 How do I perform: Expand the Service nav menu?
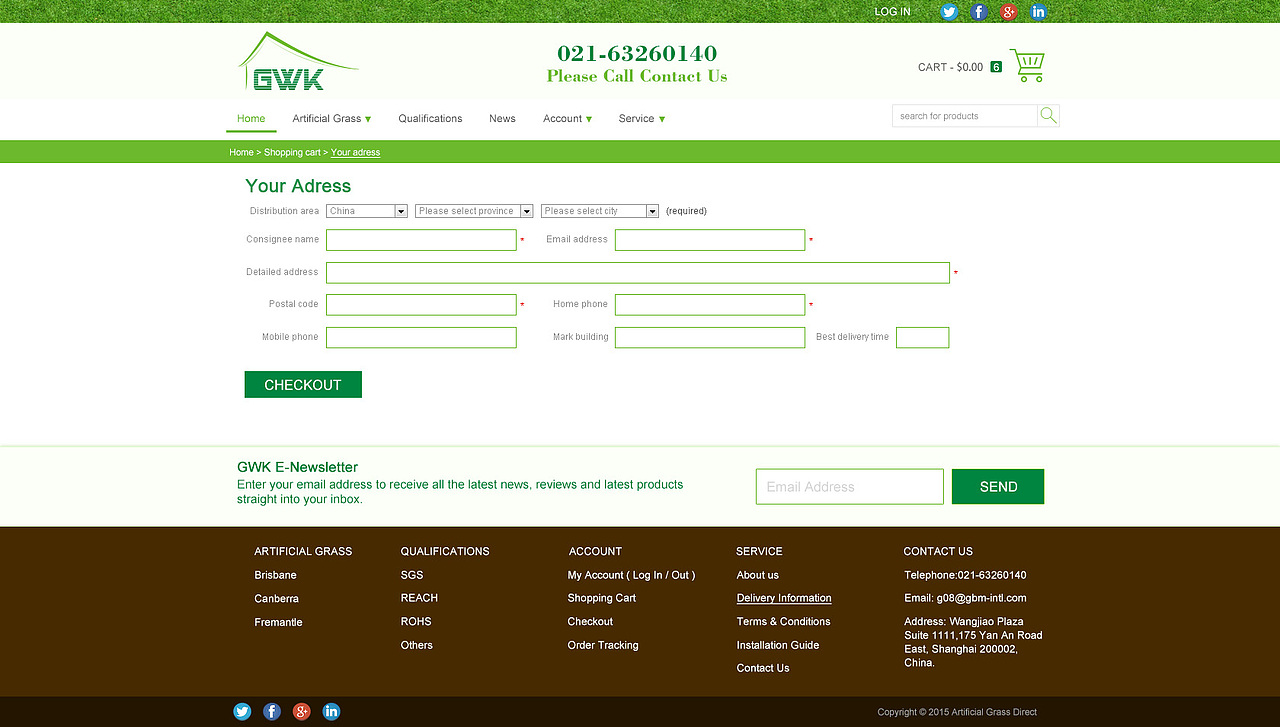642,119
